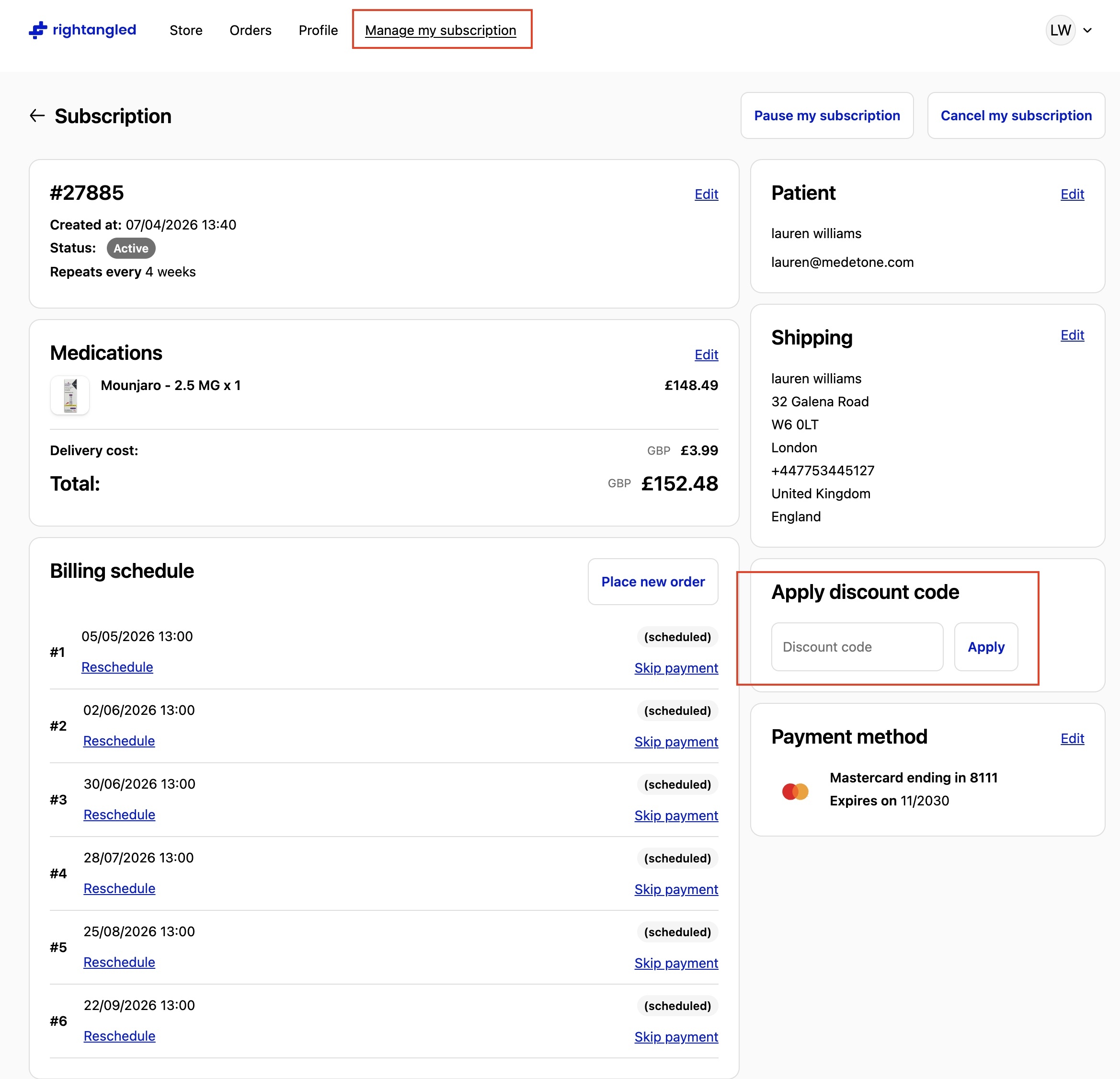This screenshot has height=1079, width=1120.
Task: Edit the Patient details
Action: [x=1072, y=195]
